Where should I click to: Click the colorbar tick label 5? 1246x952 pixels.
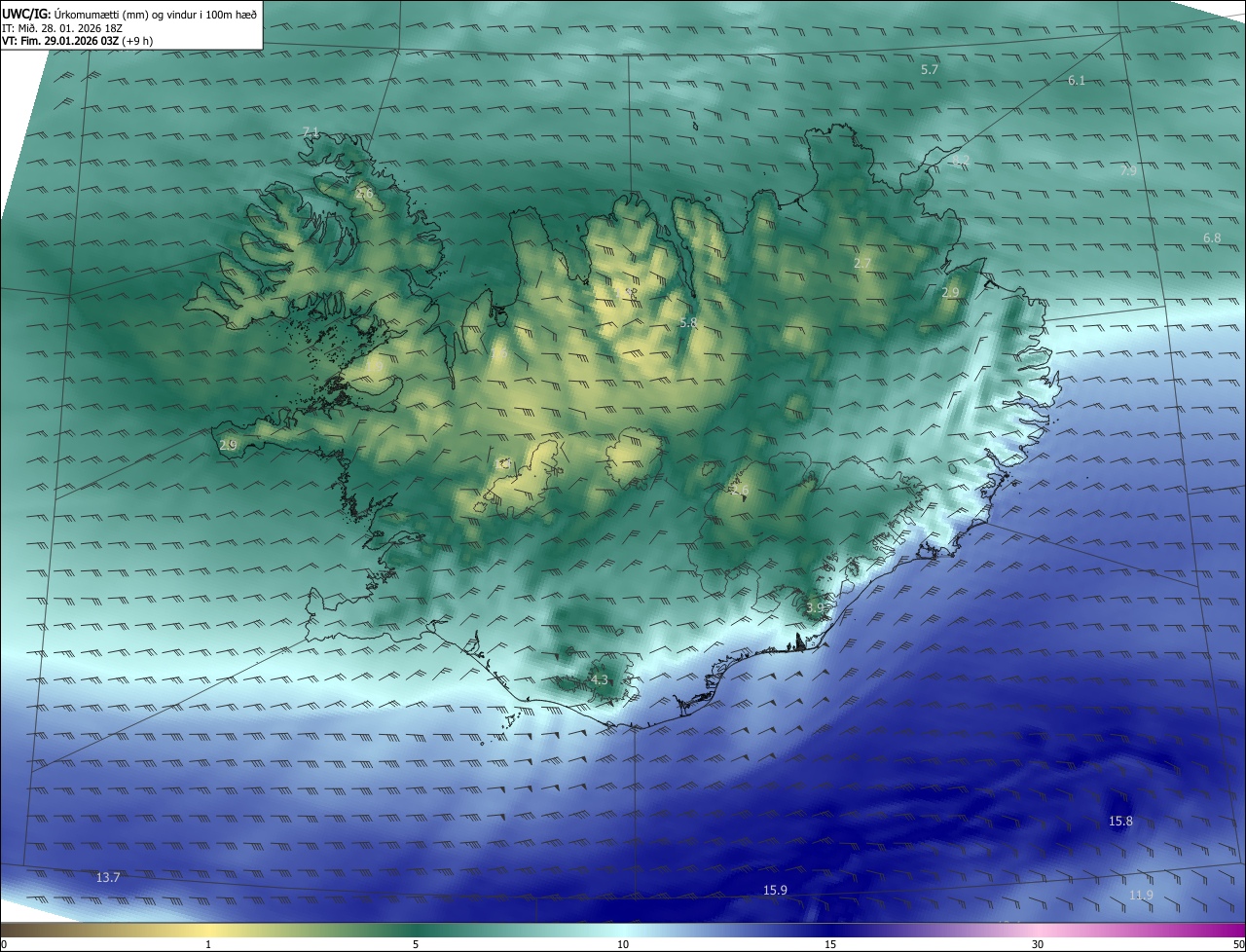click(416, 945)
